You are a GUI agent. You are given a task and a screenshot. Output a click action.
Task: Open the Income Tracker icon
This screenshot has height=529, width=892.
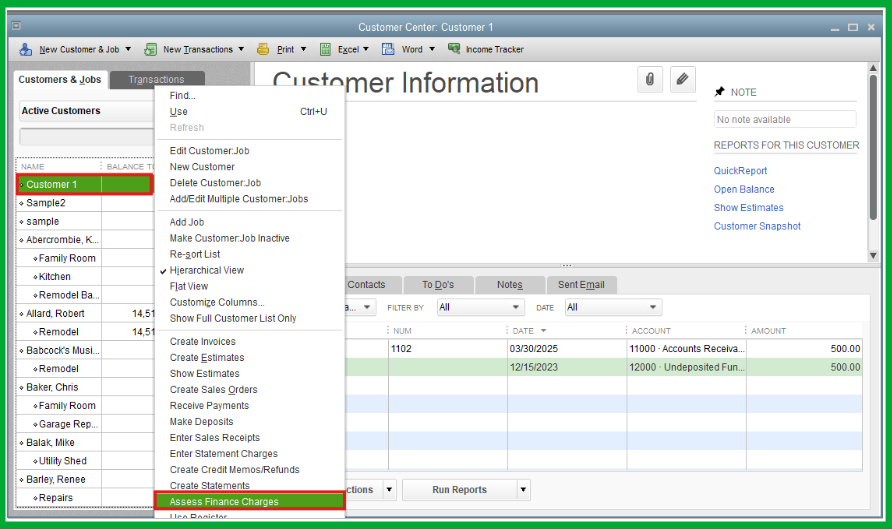(x=454, y=49)
